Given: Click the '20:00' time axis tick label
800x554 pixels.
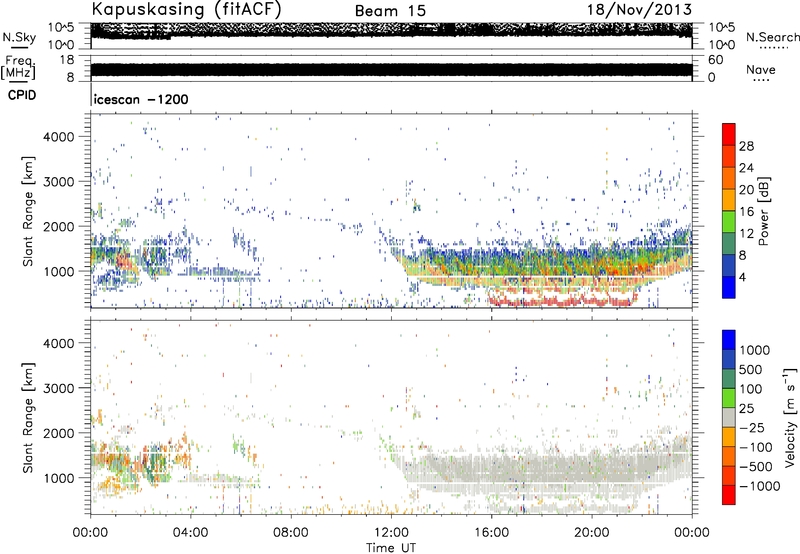Looking at the screenshot, I should pyautogui.click(x=592, y=533).
